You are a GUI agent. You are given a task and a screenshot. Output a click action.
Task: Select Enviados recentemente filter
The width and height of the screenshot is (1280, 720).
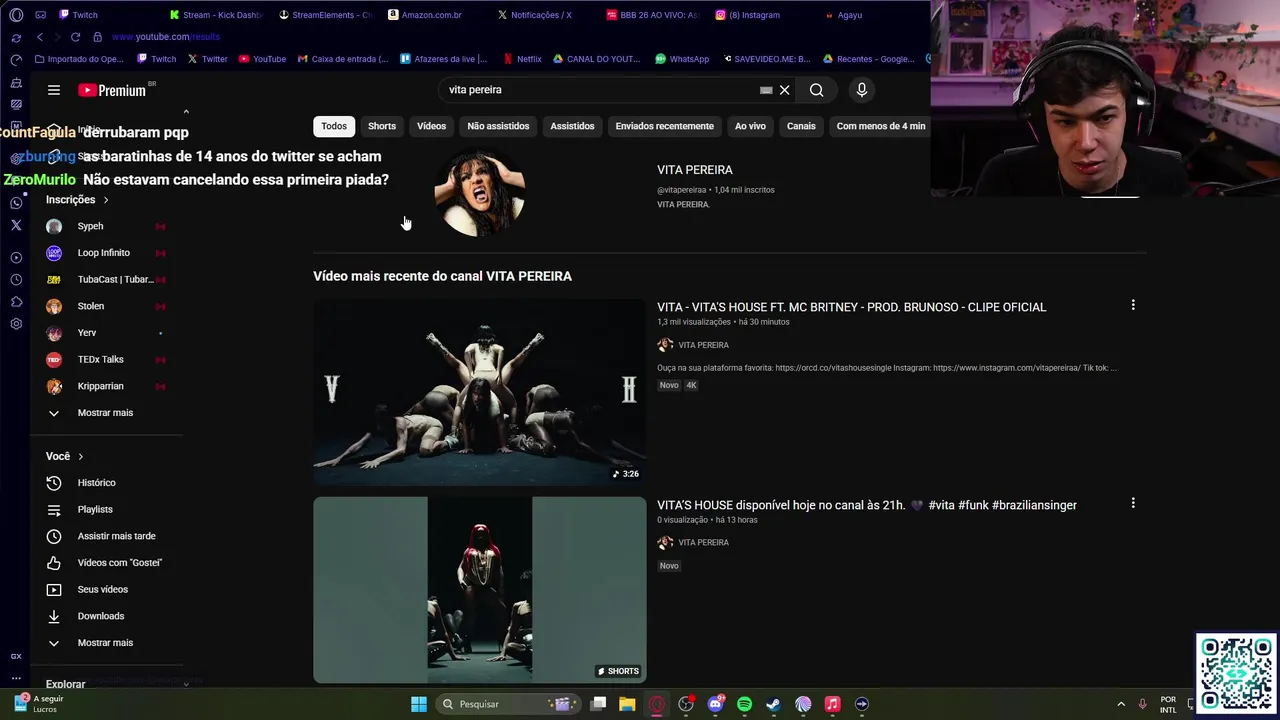click(665, 126)
